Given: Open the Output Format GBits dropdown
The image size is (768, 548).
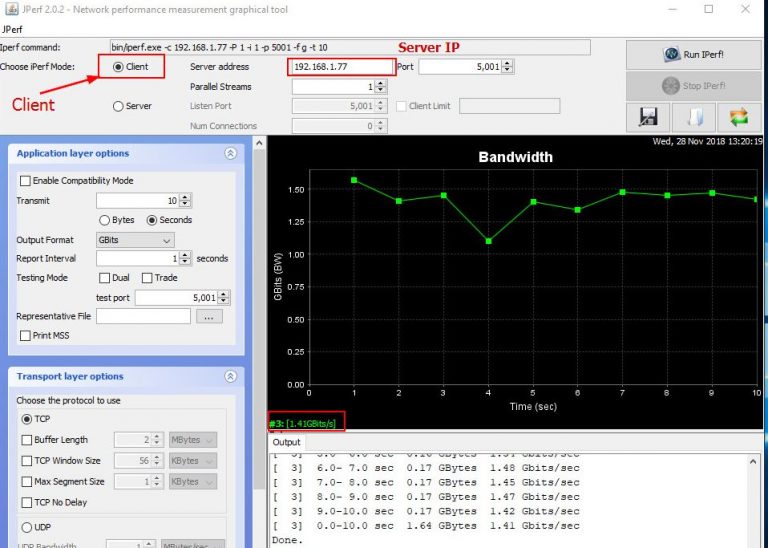Looking at the screenshot, I should [x=135, y=240].
